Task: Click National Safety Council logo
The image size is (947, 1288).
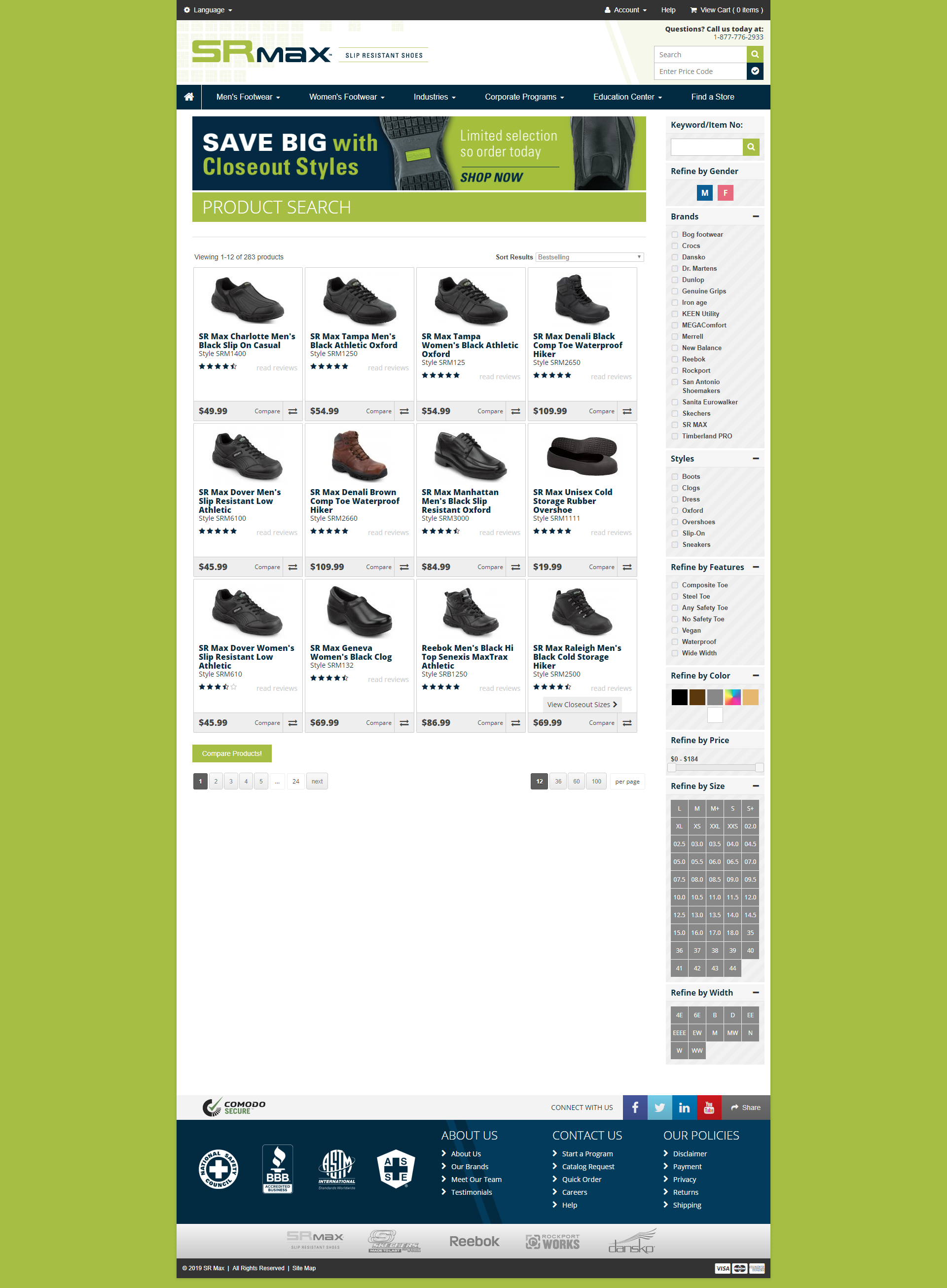Action: [x=219, y=1169]
